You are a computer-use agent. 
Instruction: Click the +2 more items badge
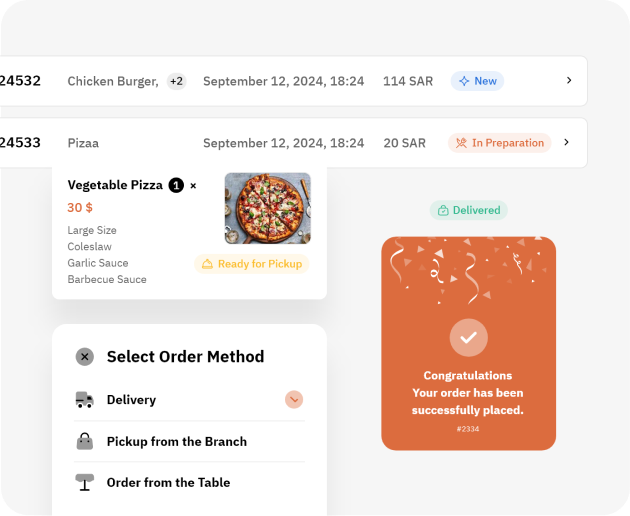click(x=176, y=81)
